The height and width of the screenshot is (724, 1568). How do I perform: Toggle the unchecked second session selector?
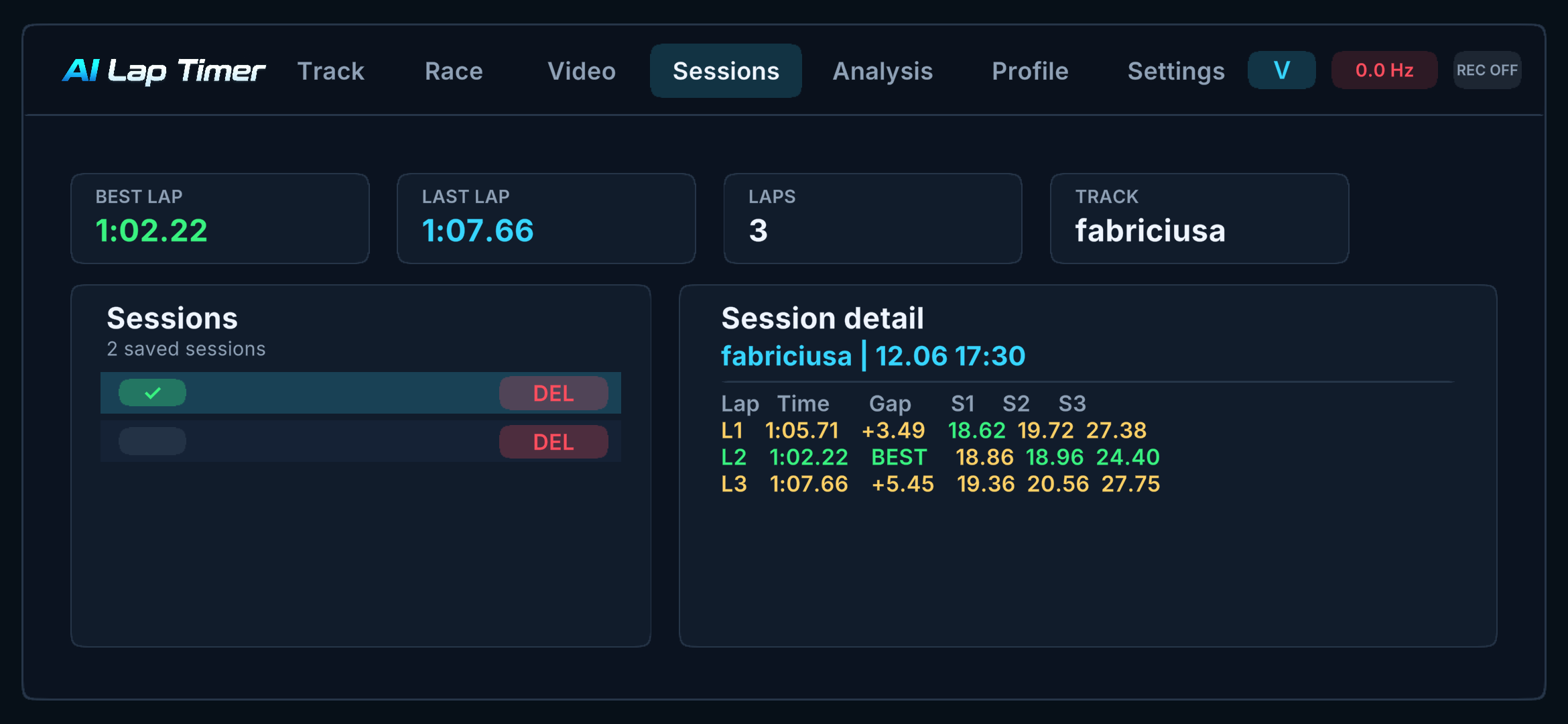(152, 441)
